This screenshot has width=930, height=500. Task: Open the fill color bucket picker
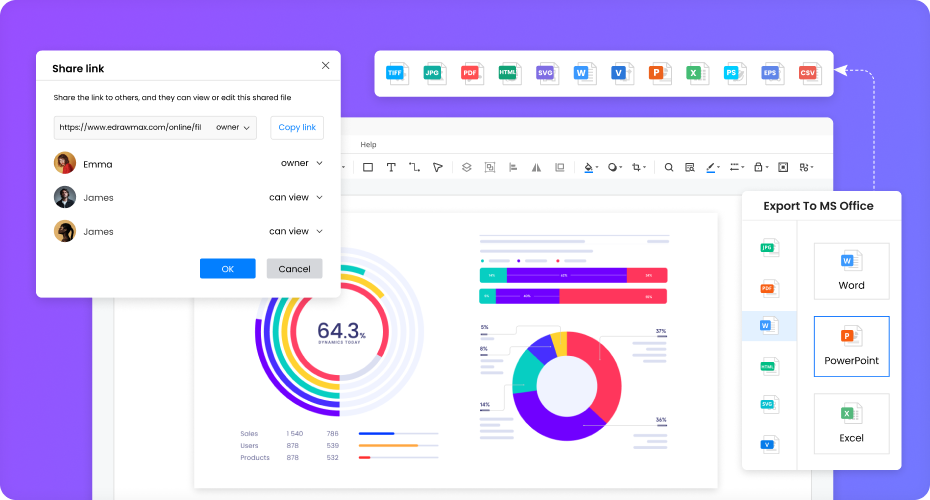coord(590,167)
